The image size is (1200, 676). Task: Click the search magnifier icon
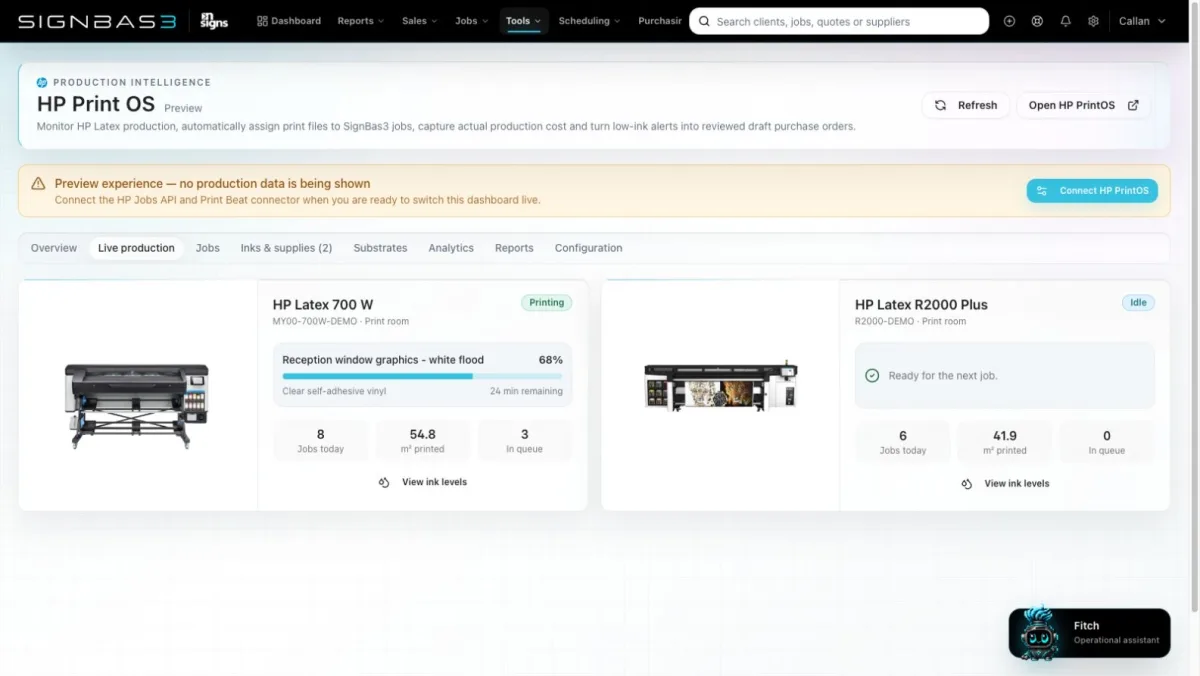pos(704,21)
